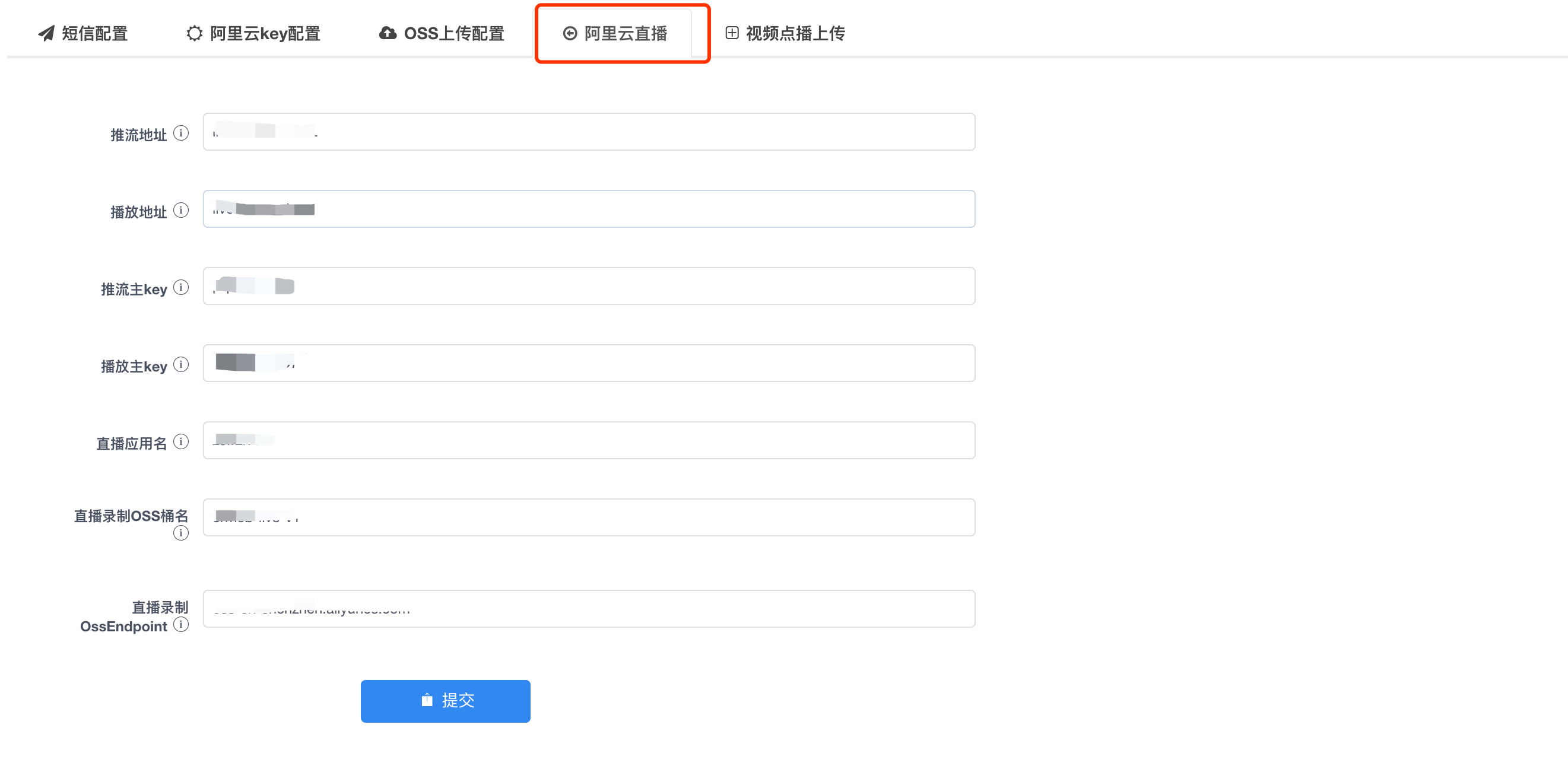Show info tooltip for 直播应用名
This screenshot has width=1568, height=769.
(x=181, y=441)
